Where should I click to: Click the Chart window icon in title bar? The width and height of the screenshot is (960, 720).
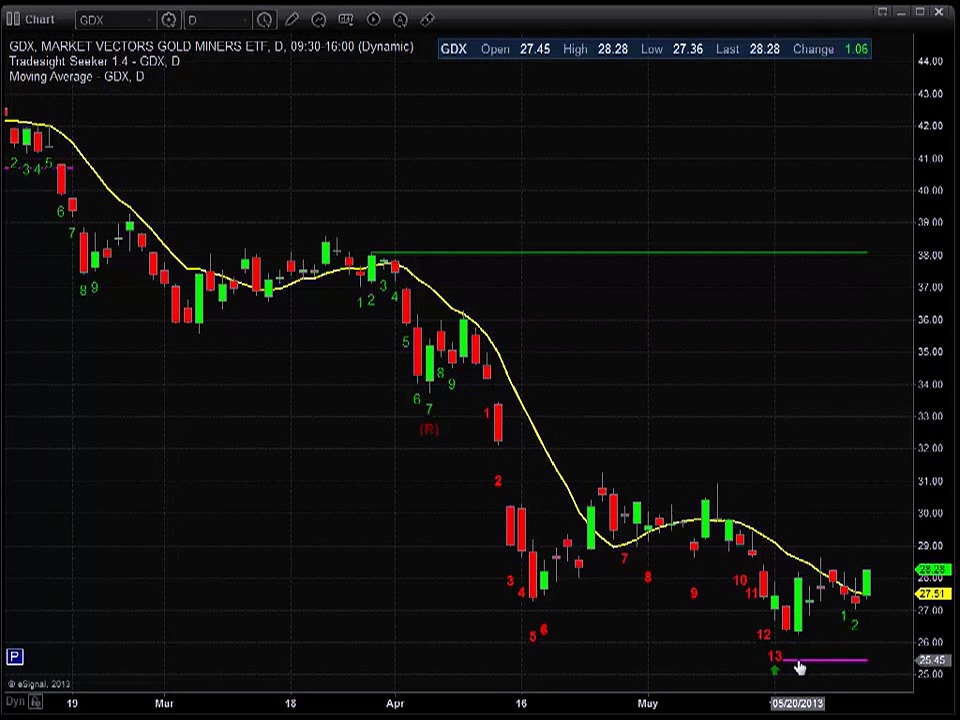click(13, 19)
